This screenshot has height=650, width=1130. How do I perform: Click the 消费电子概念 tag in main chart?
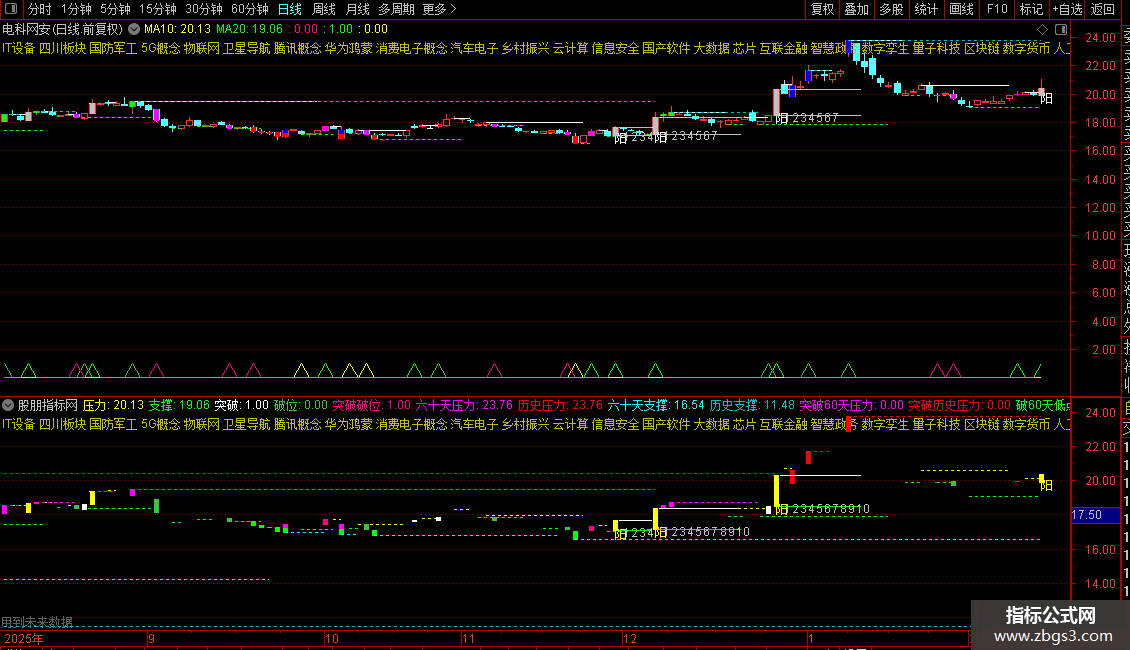pyautogui.click(x=411, y=48)
